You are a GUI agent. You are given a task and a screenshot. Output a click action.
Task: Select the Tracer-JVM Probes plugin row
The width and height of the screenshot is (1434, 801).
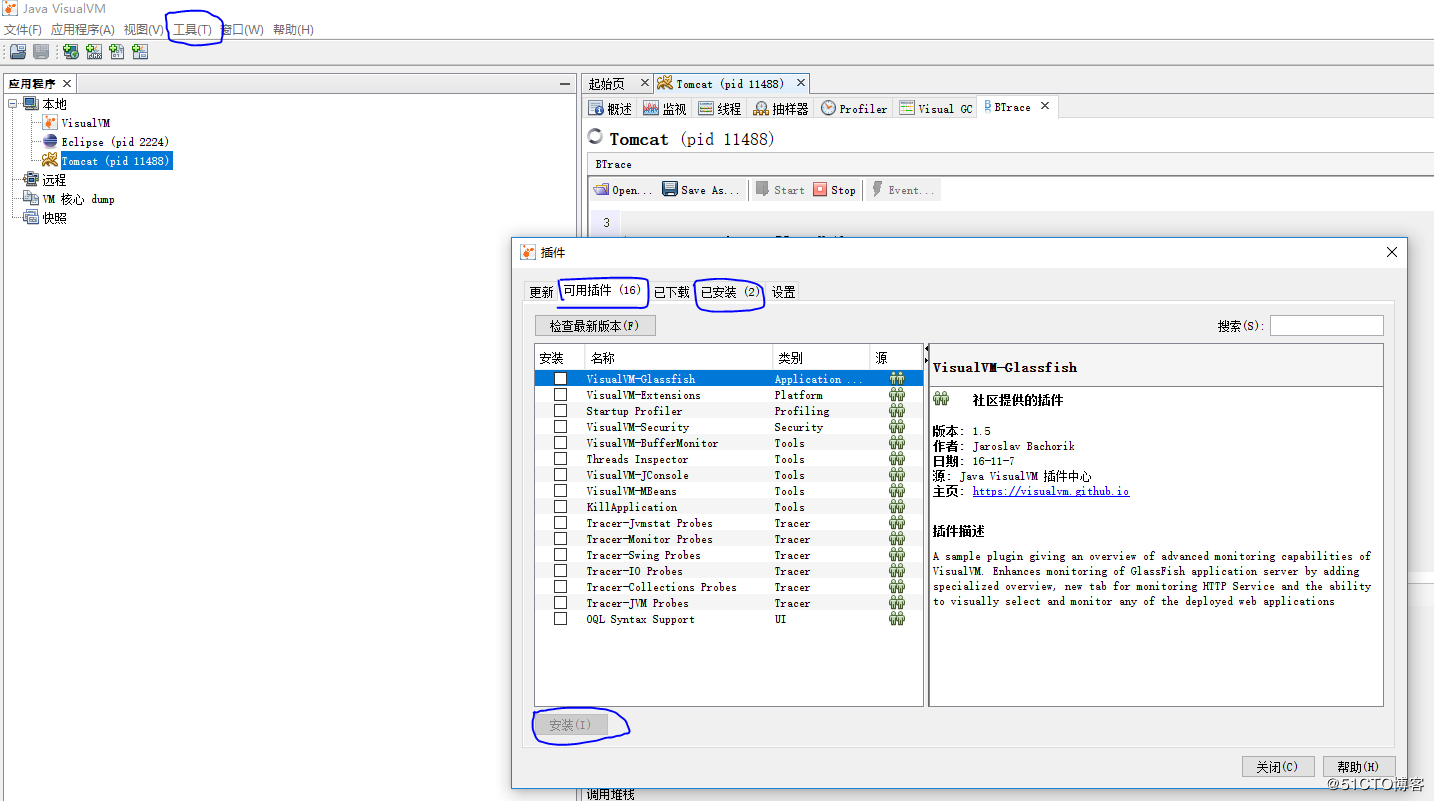click(x=728, y=603)
